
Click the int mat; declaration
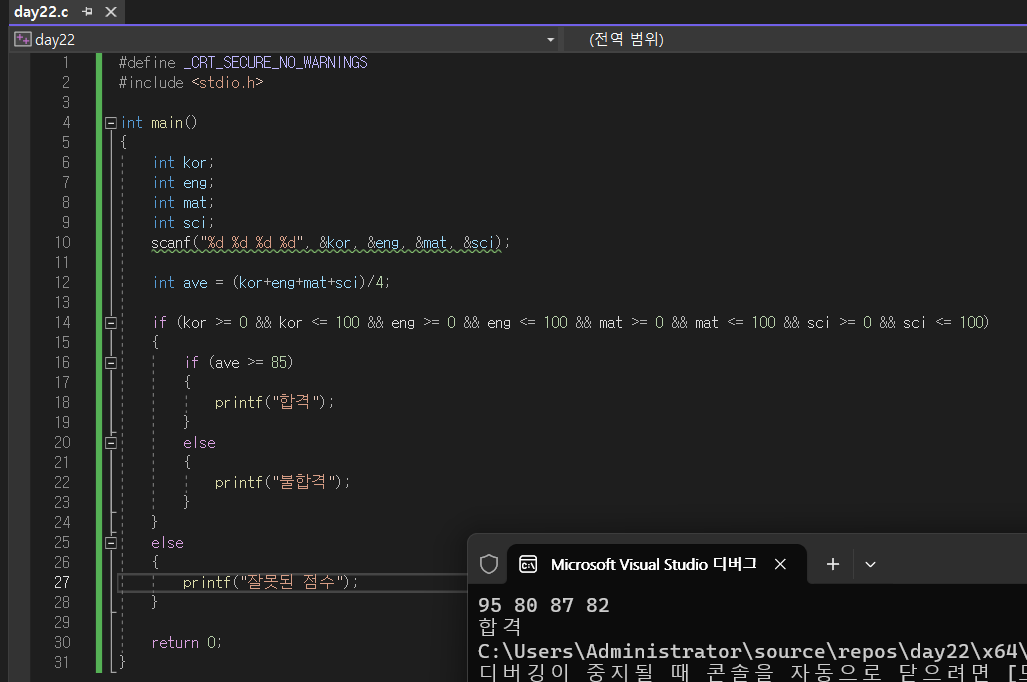(x=183, y=203)
